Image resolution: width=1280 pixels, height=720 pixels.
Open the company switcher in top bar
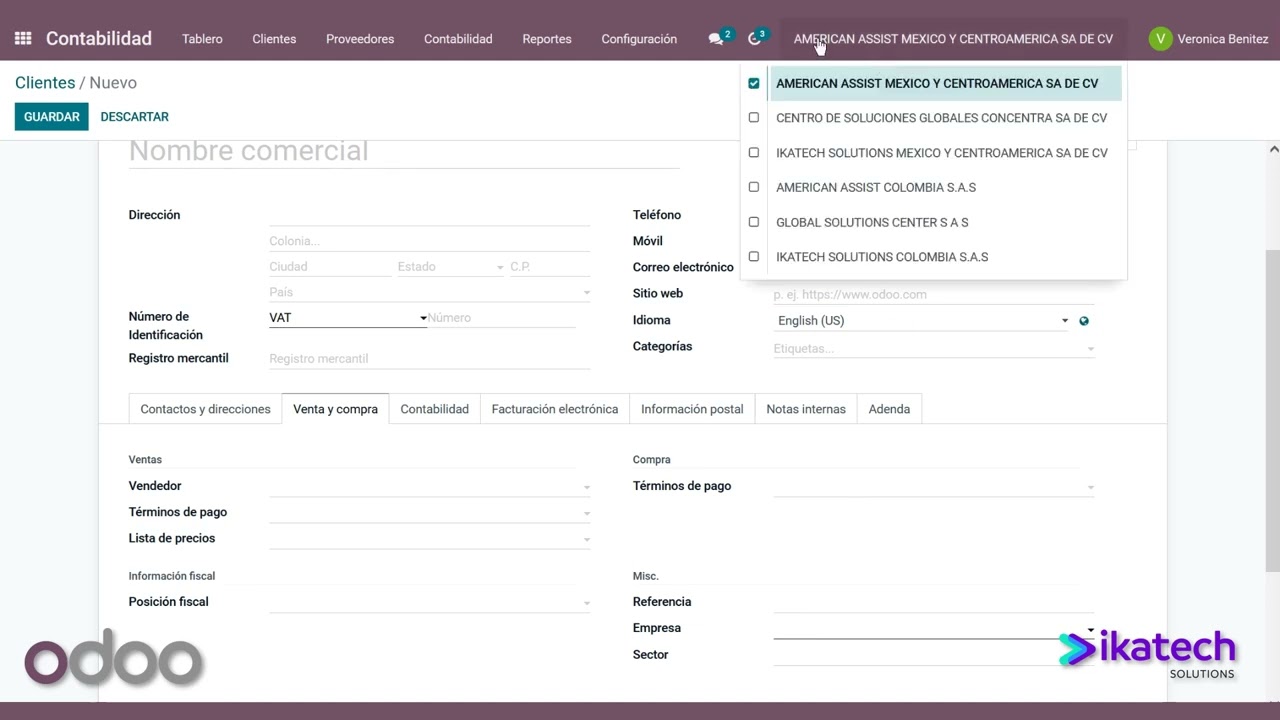point(953,39)
